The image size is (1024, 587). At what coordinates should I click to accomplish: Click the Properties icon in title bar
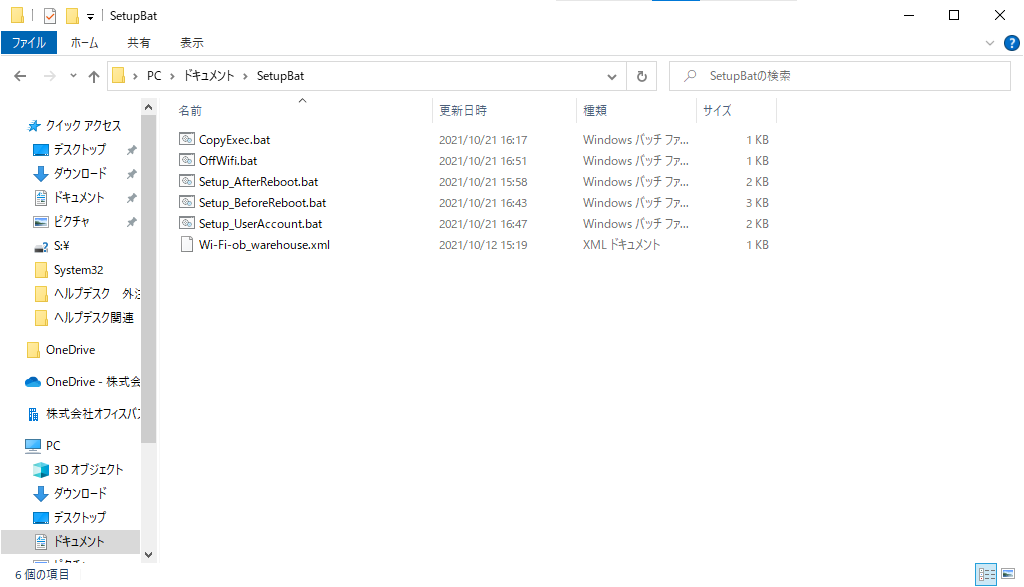50,16
